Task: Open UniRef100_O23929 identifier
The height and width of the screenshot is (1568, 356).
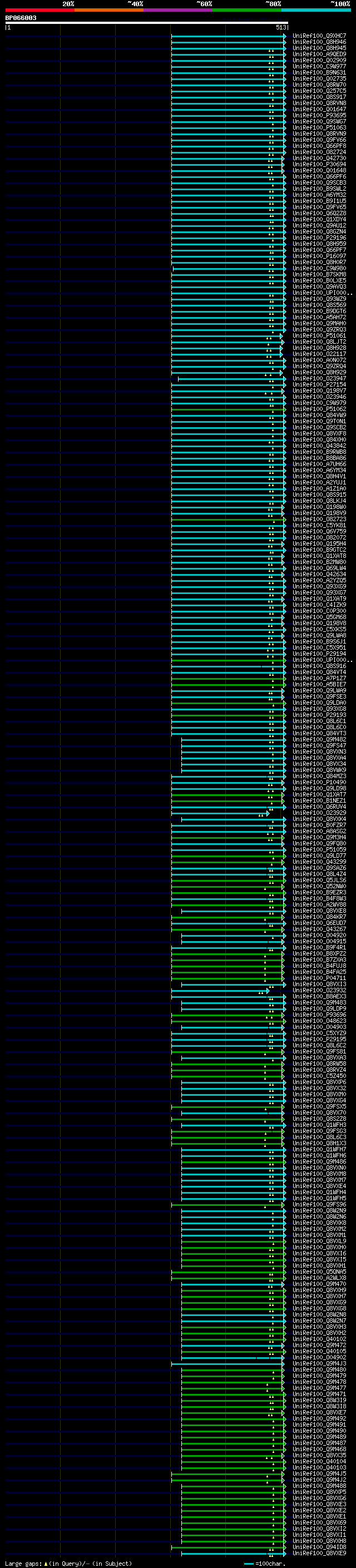Action: tap(319, 813)
